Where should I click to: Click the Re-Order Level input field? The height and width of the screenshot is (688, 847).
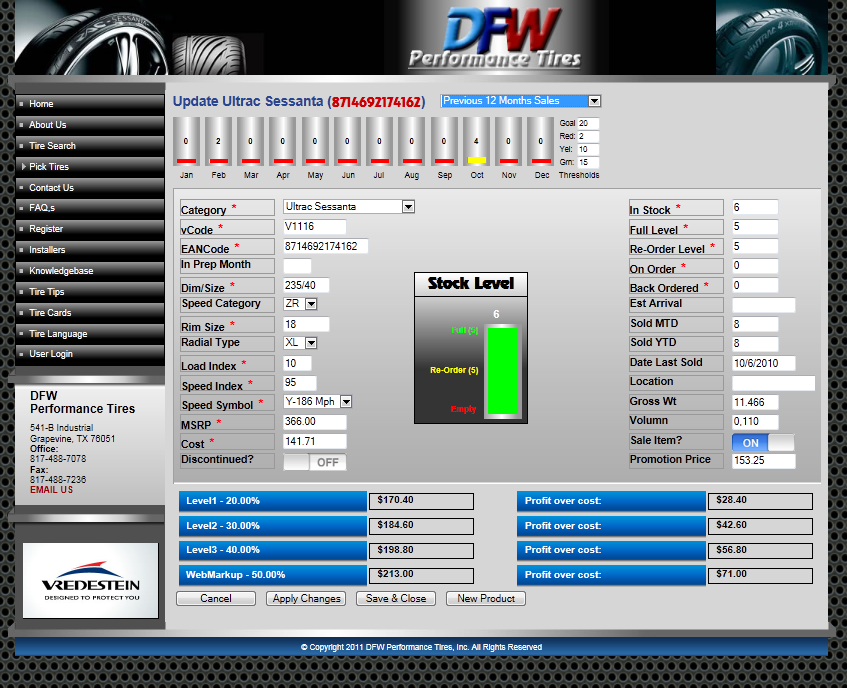pos(755,246)
